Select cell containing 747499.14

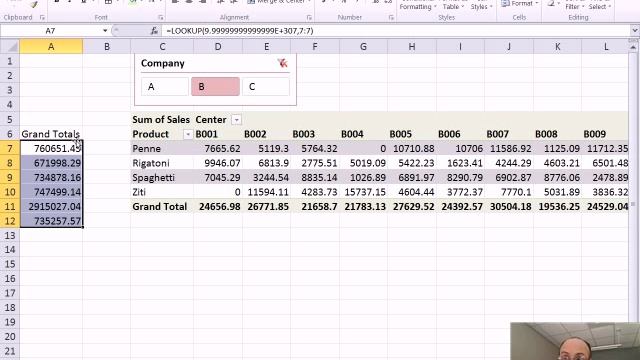tap(51, 192)
